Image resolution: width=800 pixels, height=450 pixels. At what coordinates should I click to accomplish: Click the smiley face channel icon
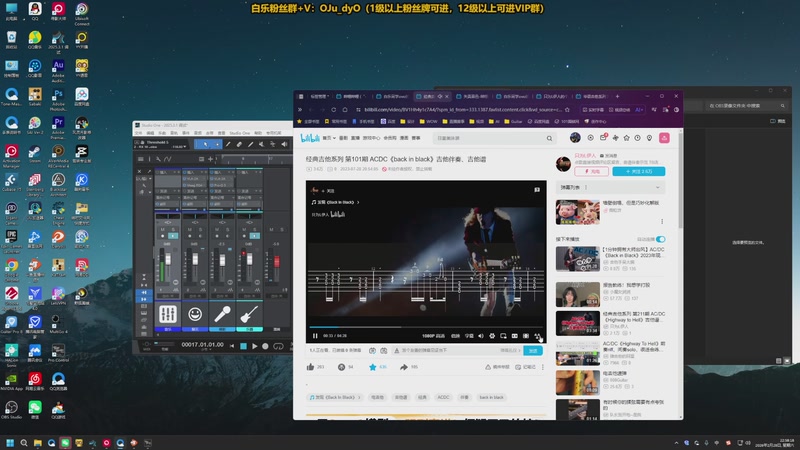(195, 314)
